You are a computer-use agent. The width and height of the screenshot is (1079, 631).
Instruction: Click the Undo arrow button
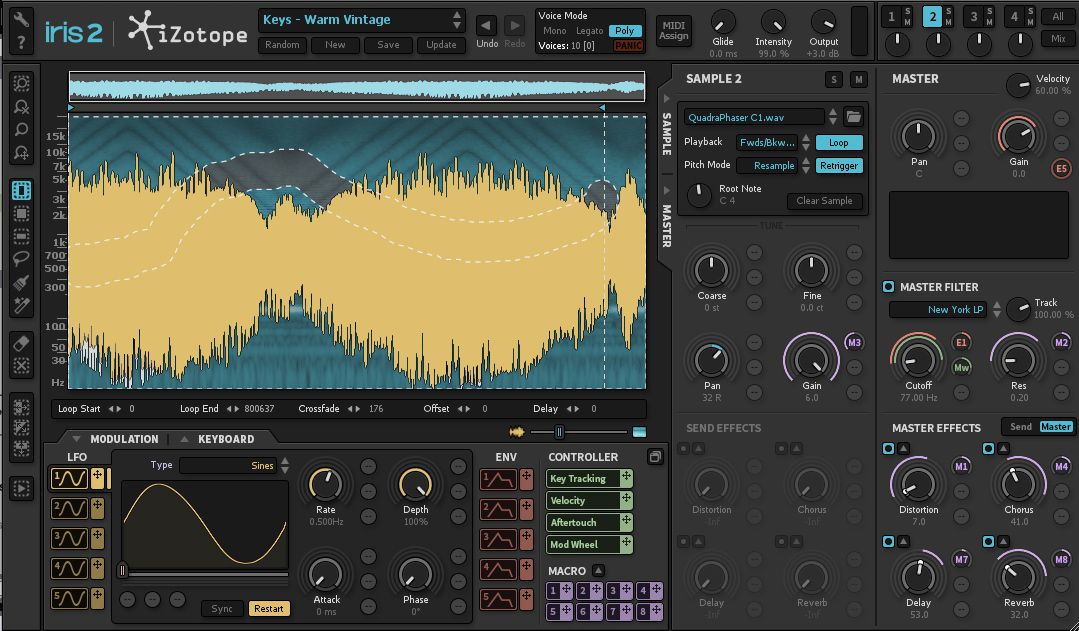point(487,27)
